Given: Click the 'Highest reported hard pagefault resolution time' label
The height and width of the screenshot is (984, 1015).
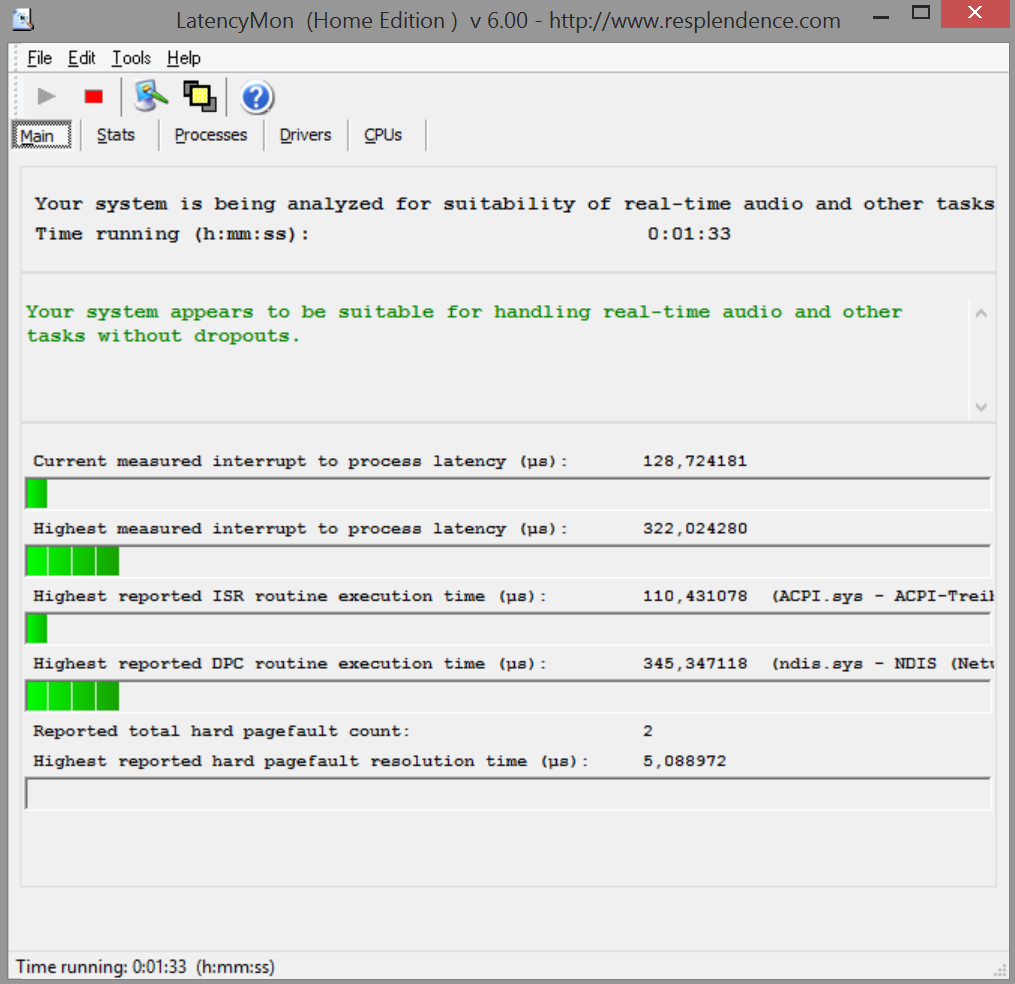Looking at the screenshot, I should coord(311,761).
